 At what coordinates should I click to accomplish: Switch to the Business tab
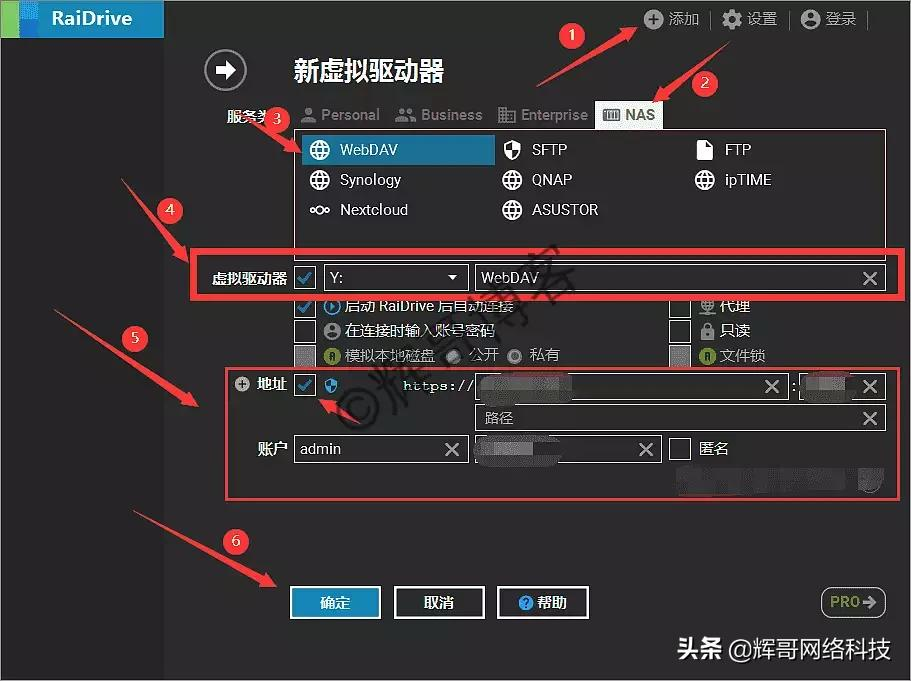[439, 115]
